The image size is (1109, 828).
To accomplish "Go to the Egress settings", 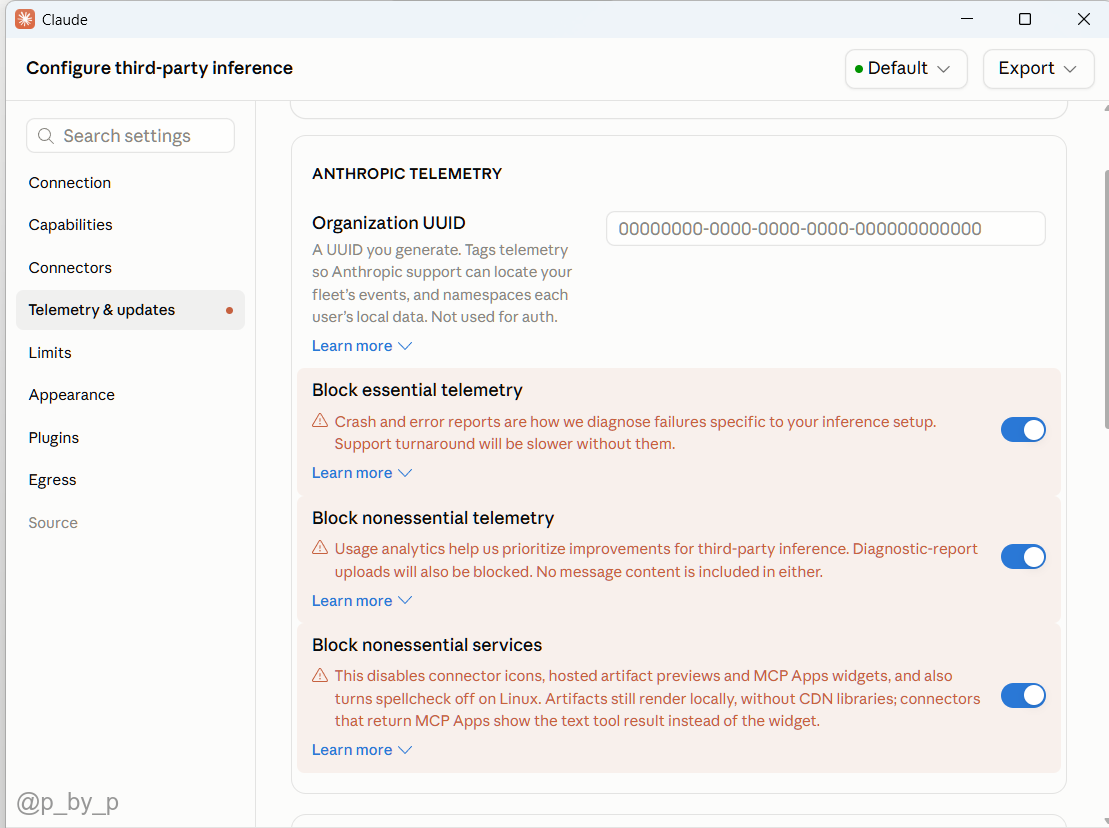I will tap(130, 480).
